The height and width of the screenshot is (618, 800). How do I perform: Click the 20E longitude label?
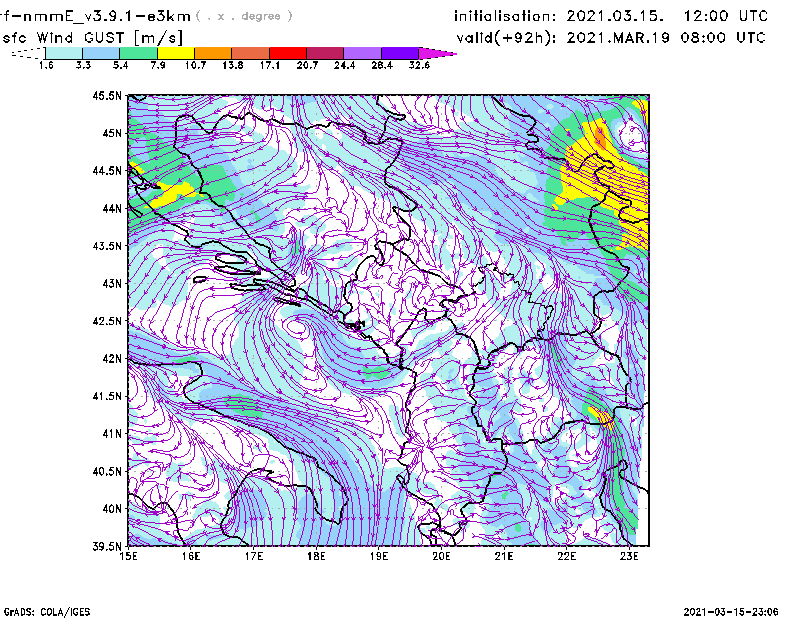coord(441,556)
